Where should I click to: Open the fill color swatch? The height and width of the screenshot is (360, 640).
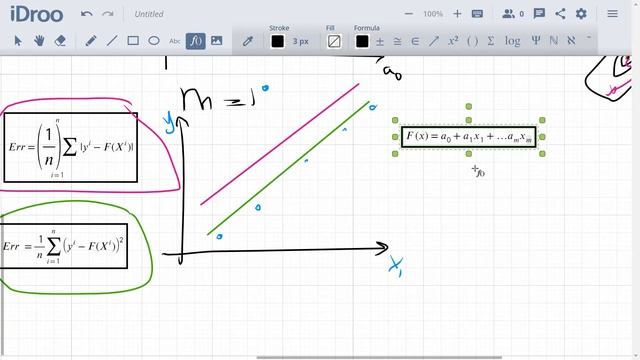click(x=334, y=41)
